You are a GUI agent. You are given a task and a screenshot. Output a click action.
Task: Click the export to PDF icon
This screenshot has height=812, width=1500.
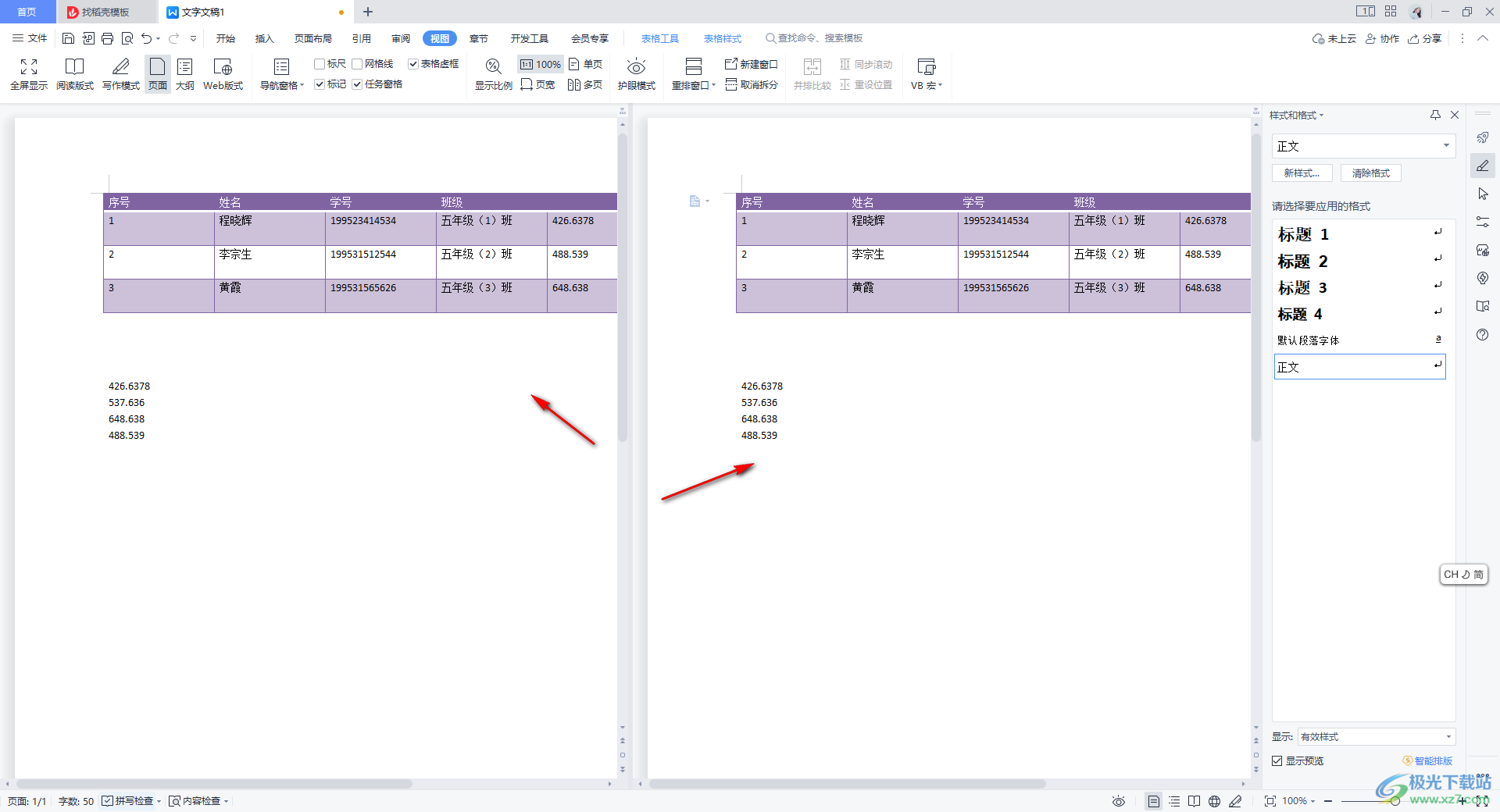(88, 38)
